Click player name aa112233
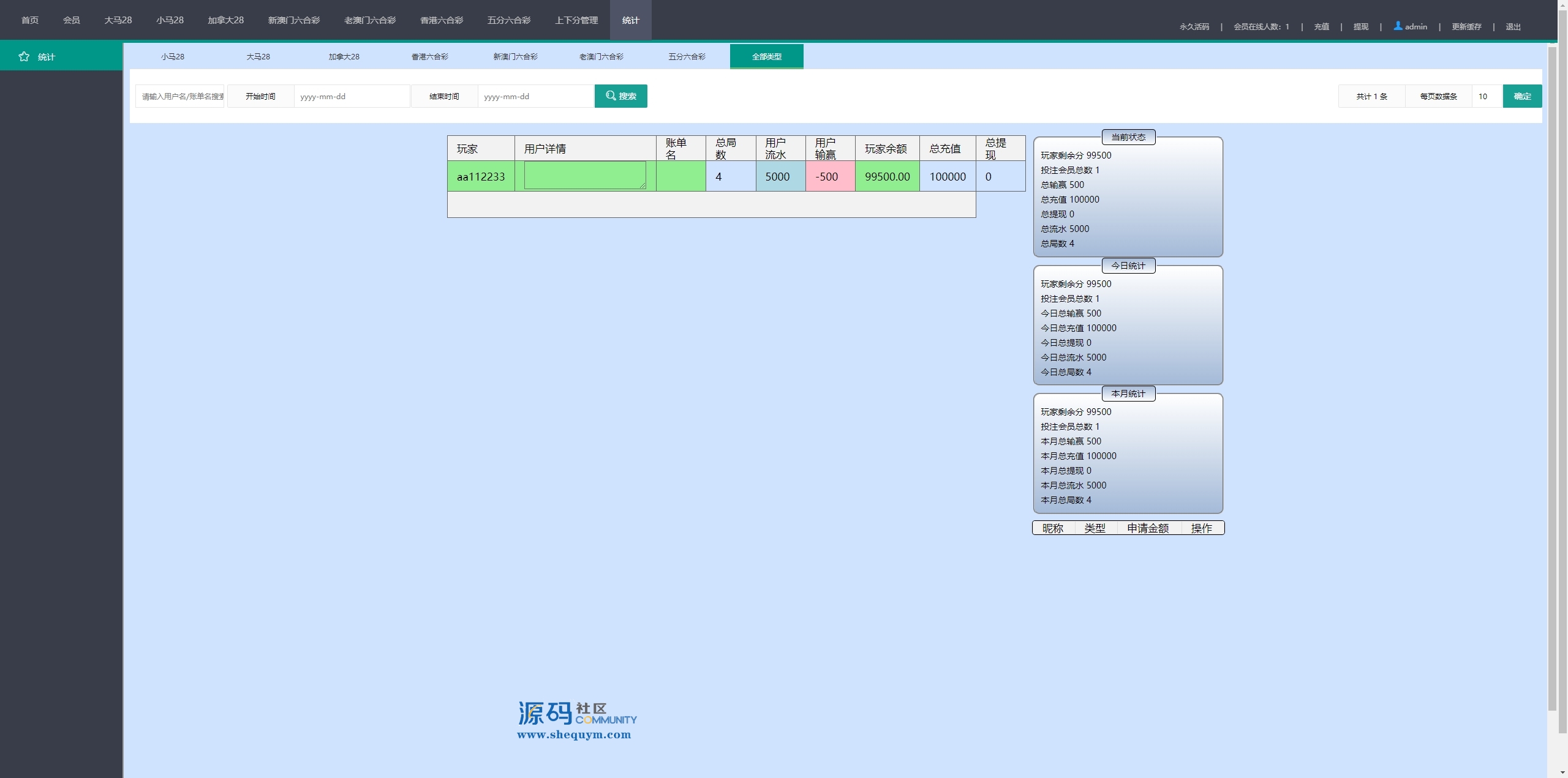The image size is (1568, 778). pos(481,176)
